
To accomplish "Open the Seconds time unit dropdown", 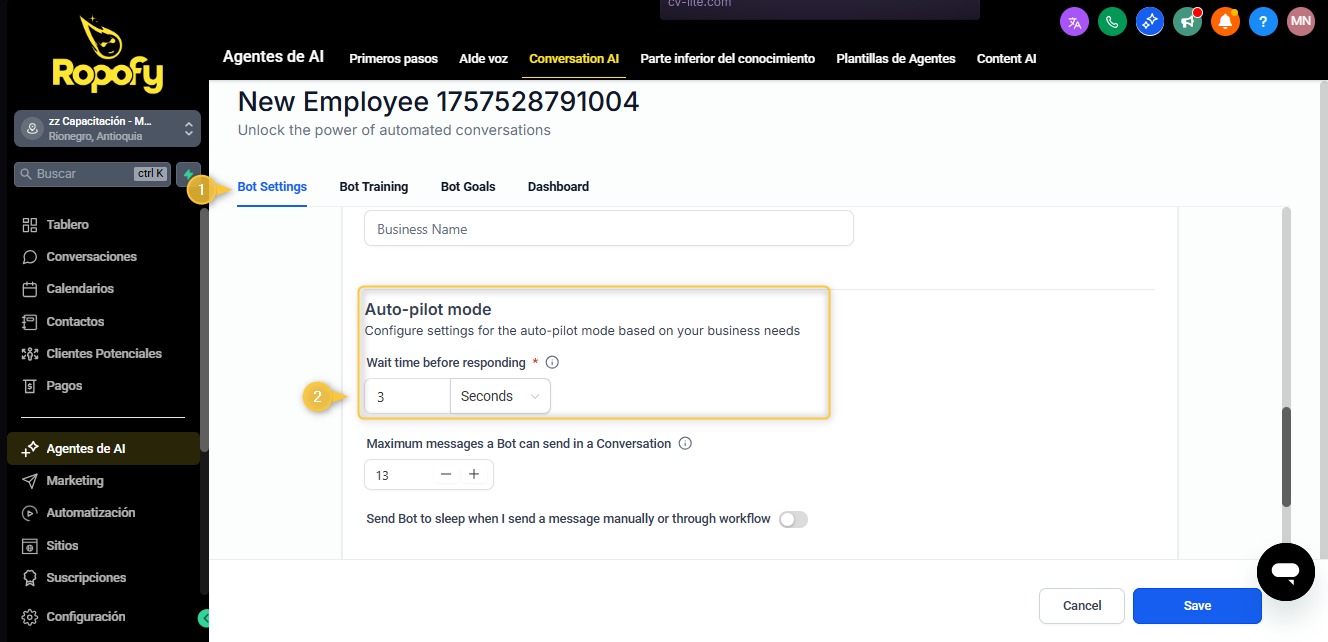I will pyautogui.click(x=500, y=396).
